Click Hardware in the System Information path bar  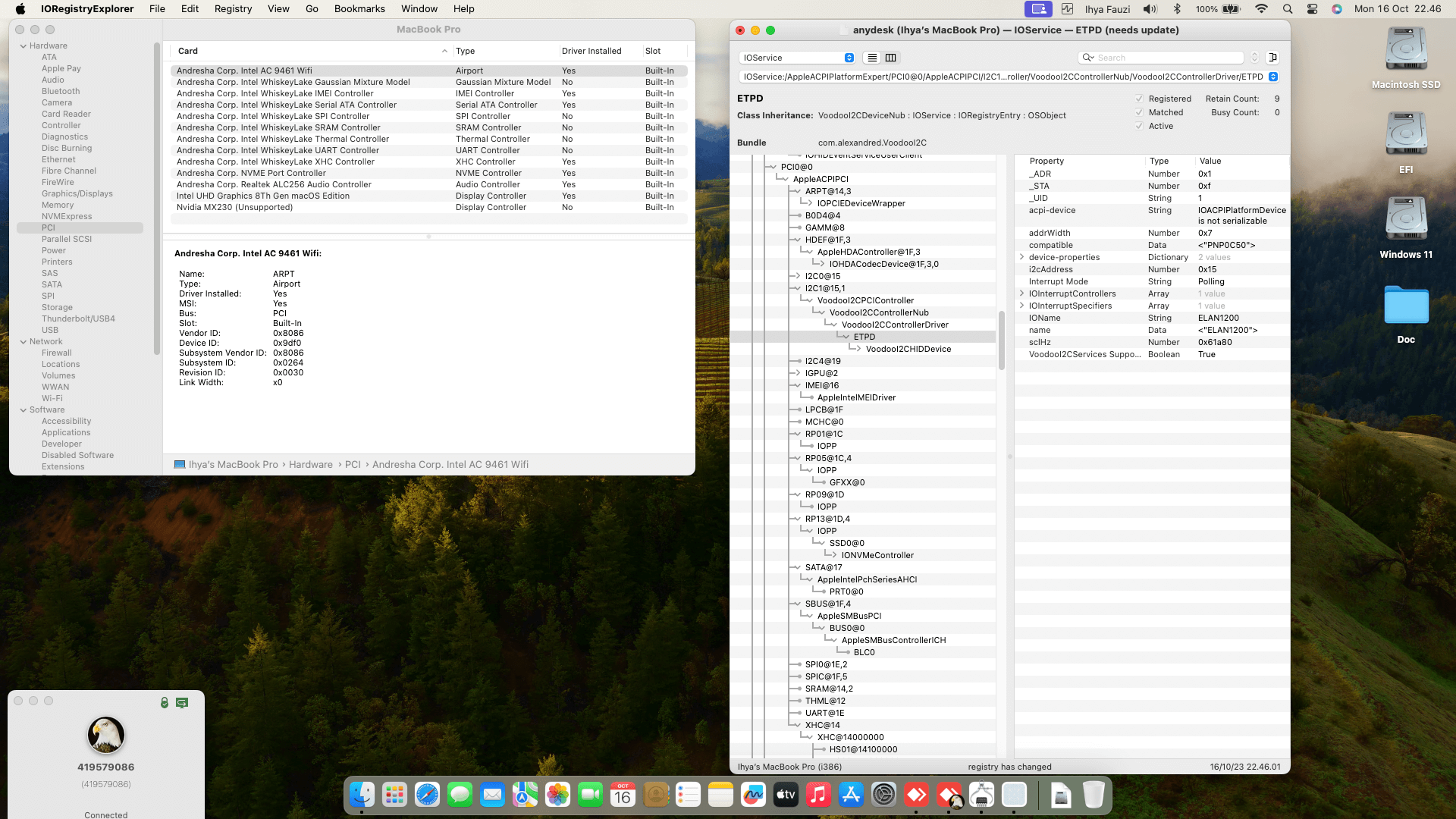pos(311,465)
